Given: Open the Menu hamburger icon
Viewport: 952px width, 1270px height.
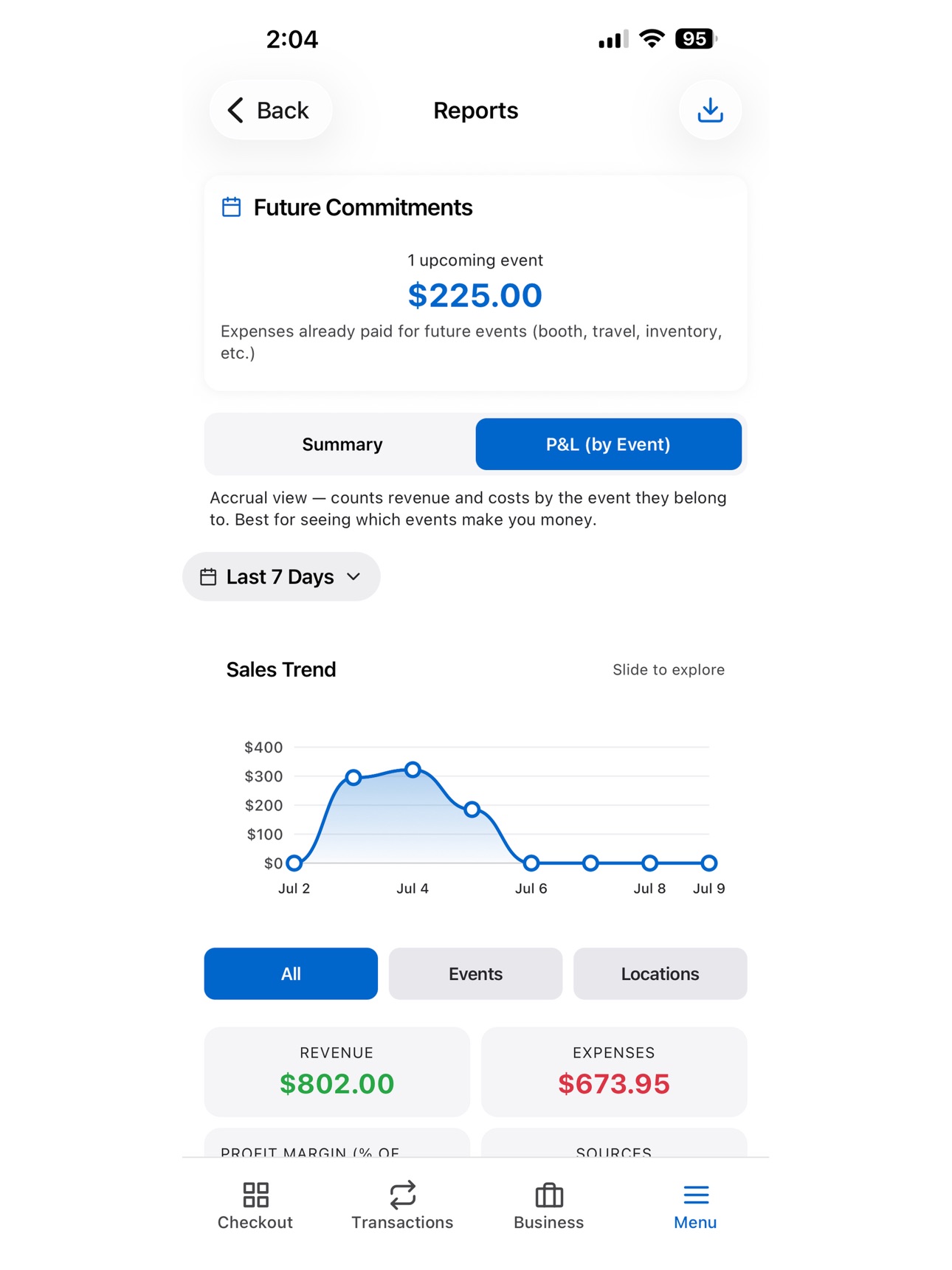Looking at the screenshot, I should 695,1194.
